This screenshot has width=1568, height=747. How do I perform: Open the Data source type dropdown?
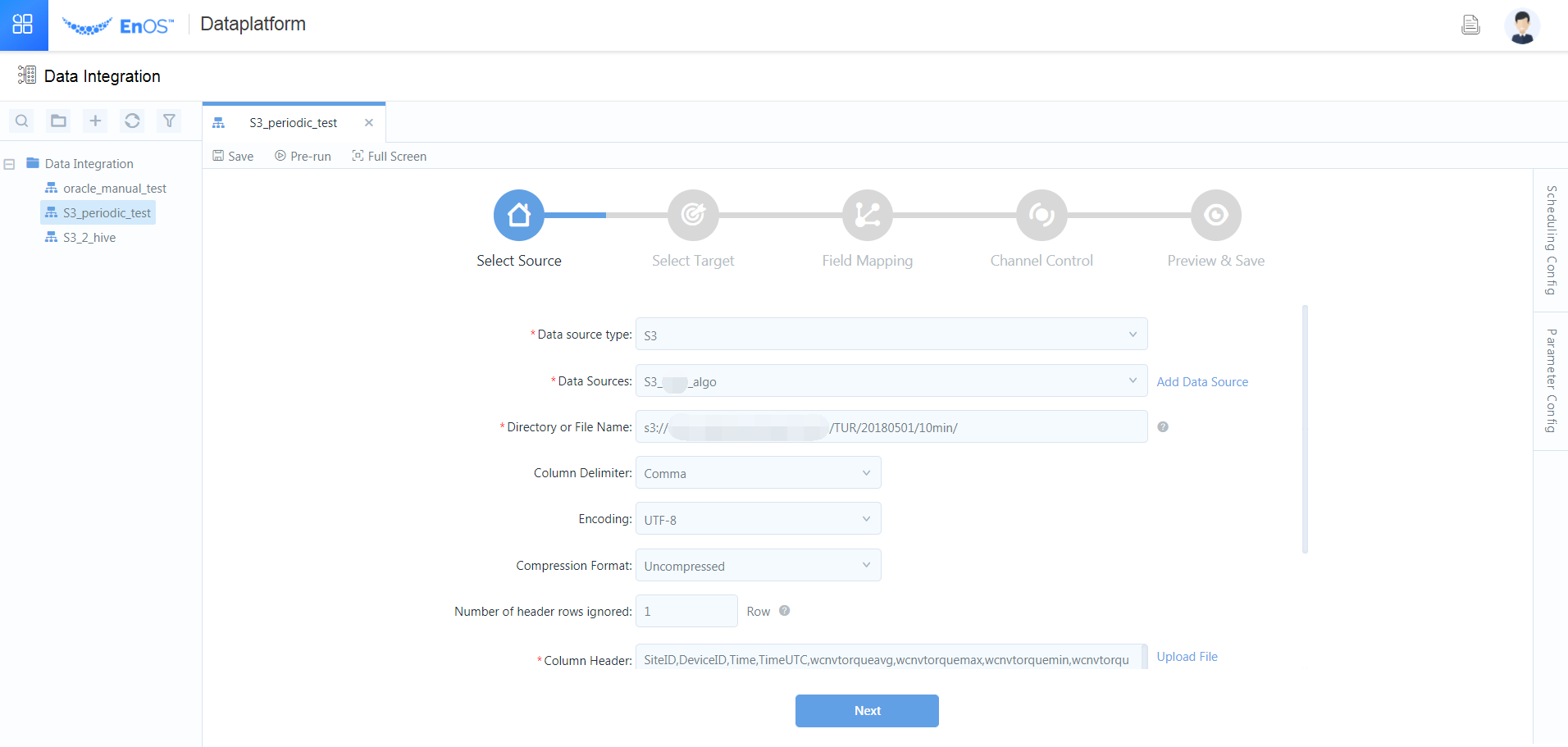(891, 335)
